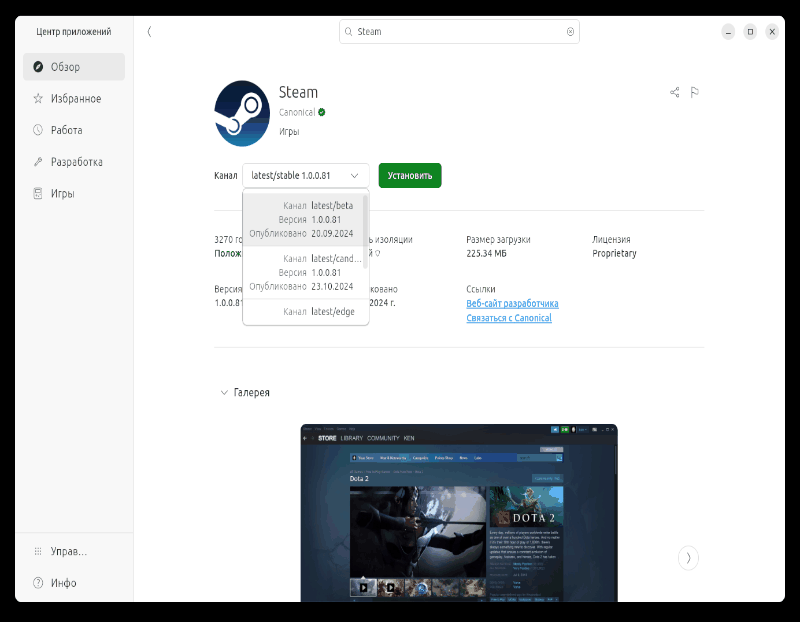
Task: Click the Canonical publisher name
Action: [x=297, y=112]
